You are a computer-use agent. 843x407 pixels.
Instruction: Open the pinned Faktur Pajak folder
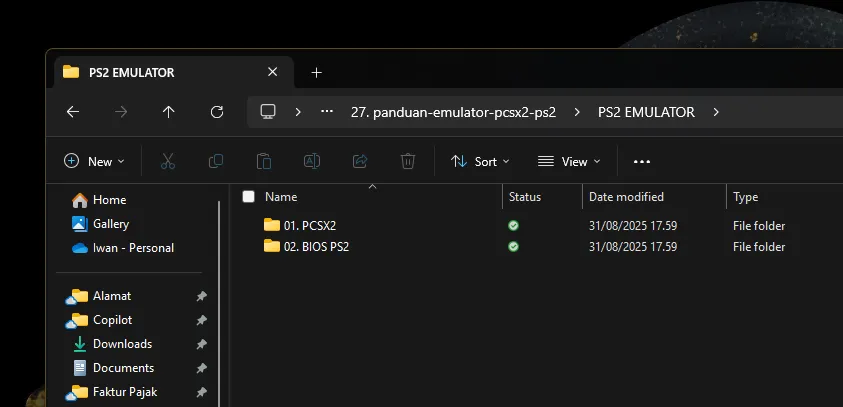pyautogui.click(x=111, y=392)
